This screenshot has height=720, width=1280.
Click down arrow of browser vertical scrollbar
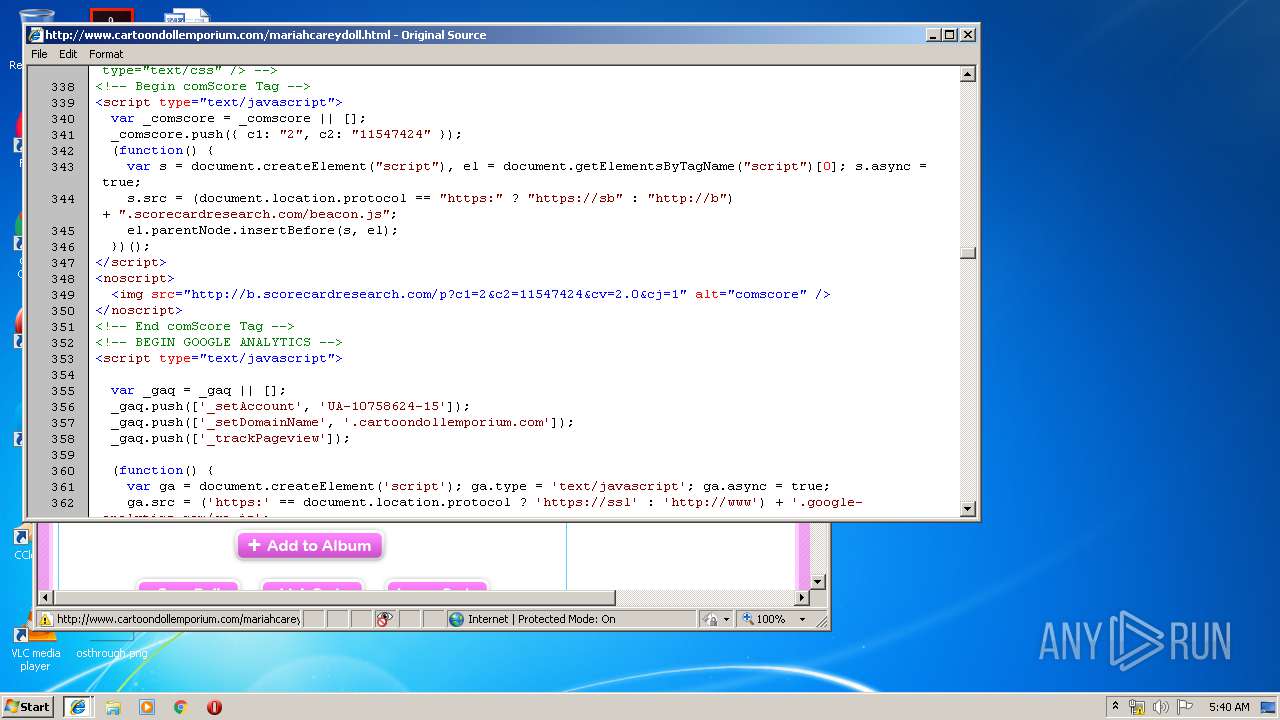coord(817,582)
